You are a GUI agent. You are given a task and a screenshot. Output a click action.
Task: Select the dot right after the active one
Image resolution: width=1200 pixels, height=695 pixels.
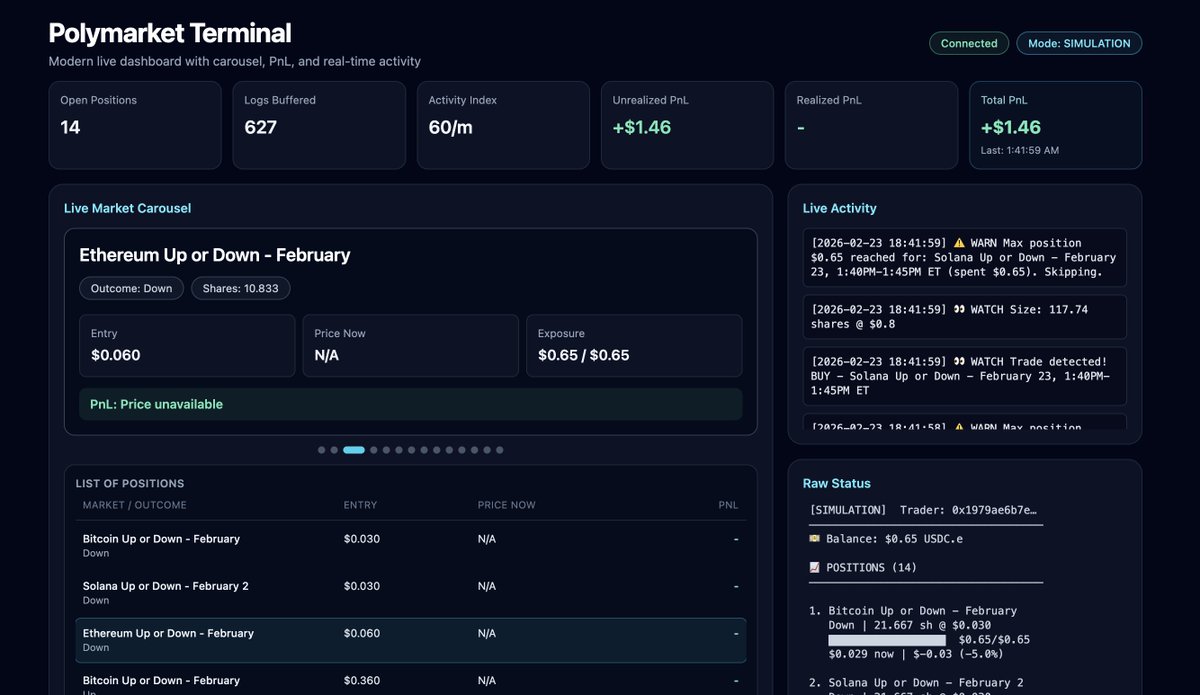[x=374, y=450]
